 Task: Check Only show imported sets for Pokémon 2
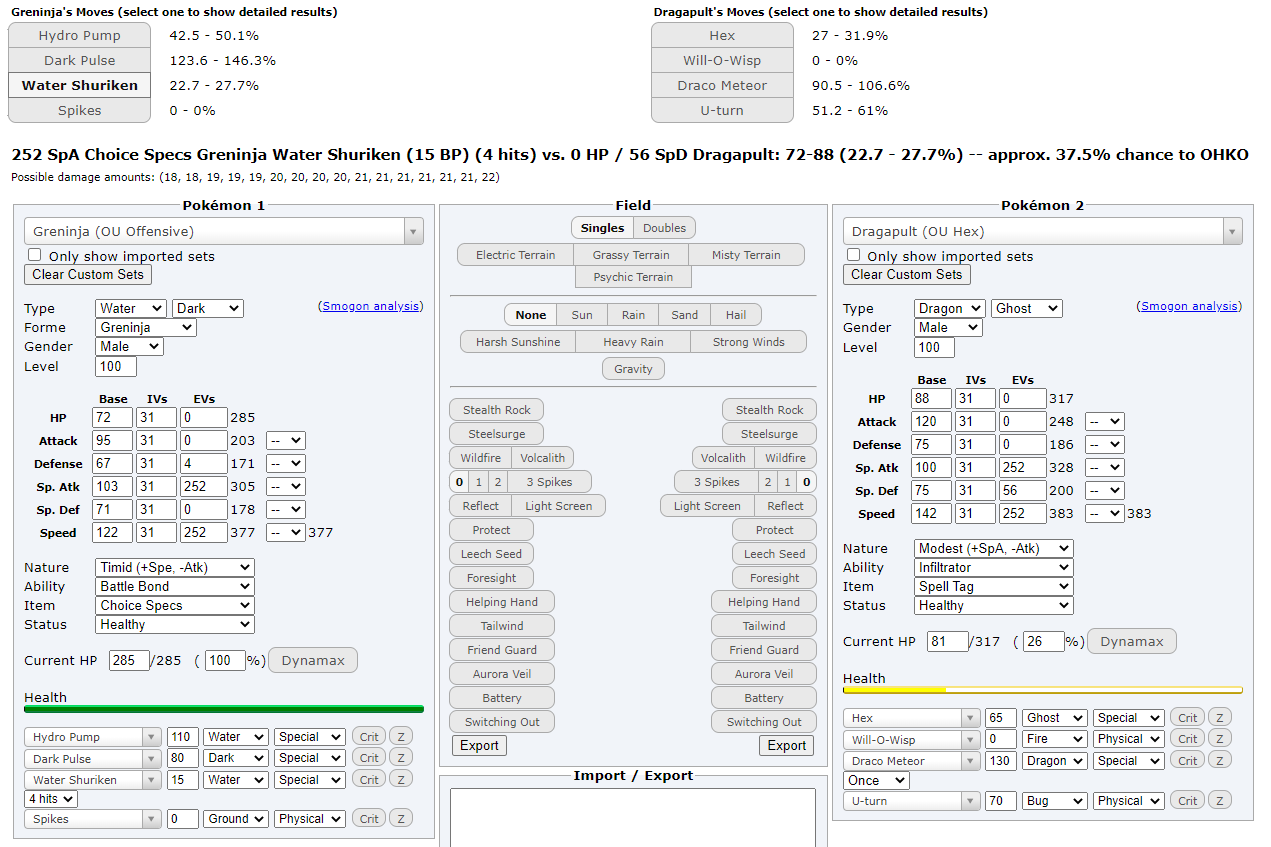pyautogui.click(x=854, y=256)
